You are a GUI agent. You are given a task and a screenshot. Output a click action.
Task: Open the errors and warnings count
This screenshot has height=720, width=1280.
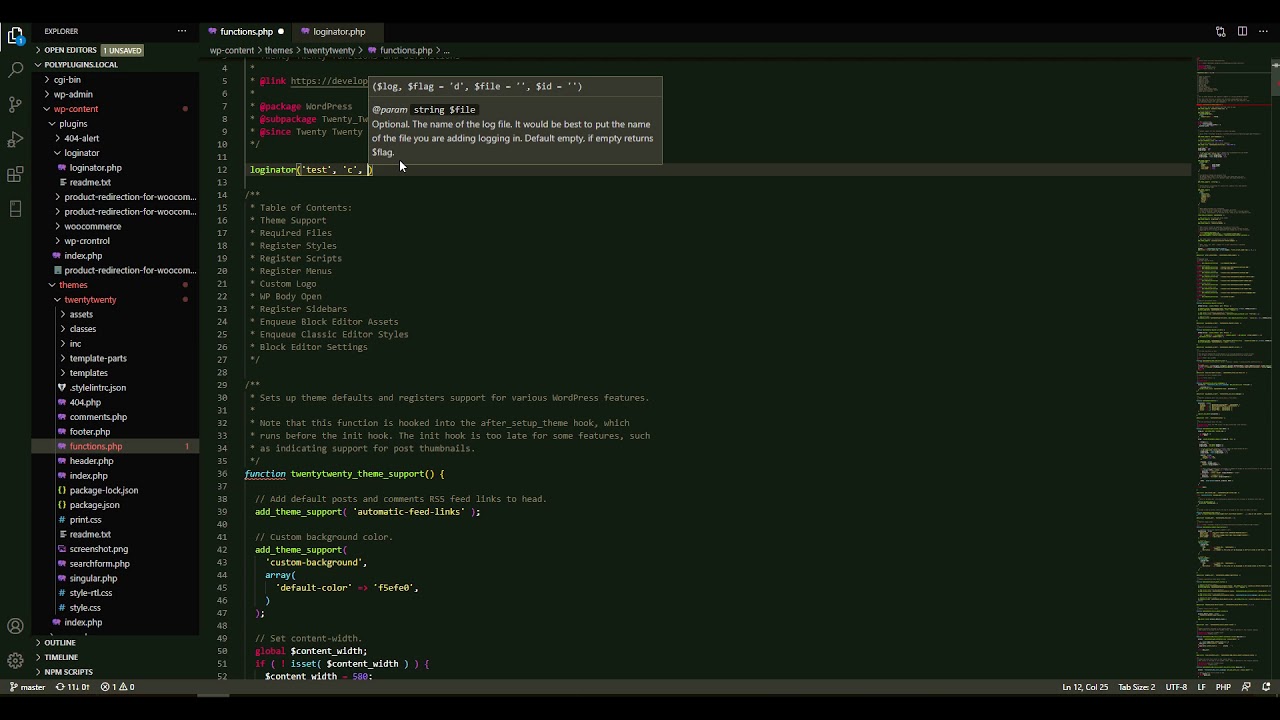click(117, 687)
